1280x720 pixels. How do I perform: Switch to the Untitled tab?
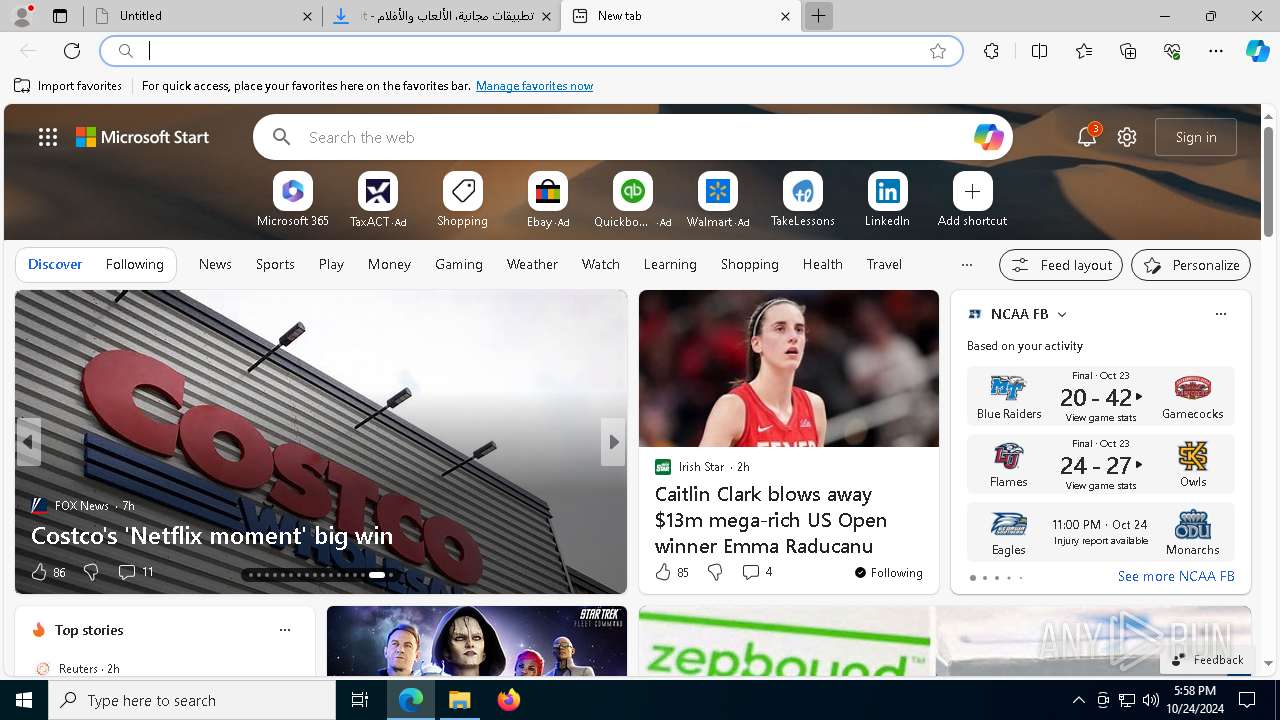tap(205, 16)
